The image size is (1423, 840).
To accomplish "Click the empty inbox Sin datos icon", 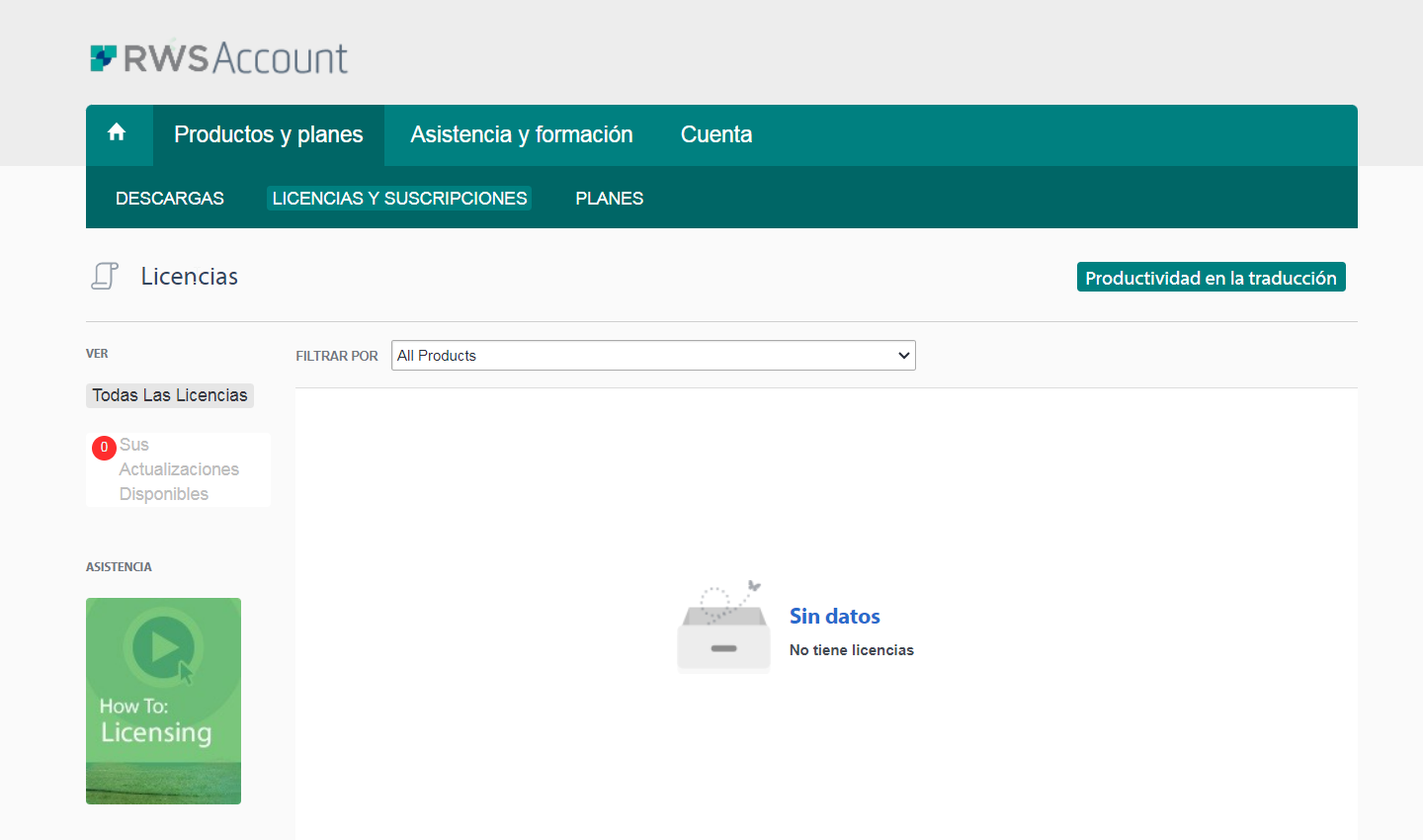I will [x=724, y=628].
